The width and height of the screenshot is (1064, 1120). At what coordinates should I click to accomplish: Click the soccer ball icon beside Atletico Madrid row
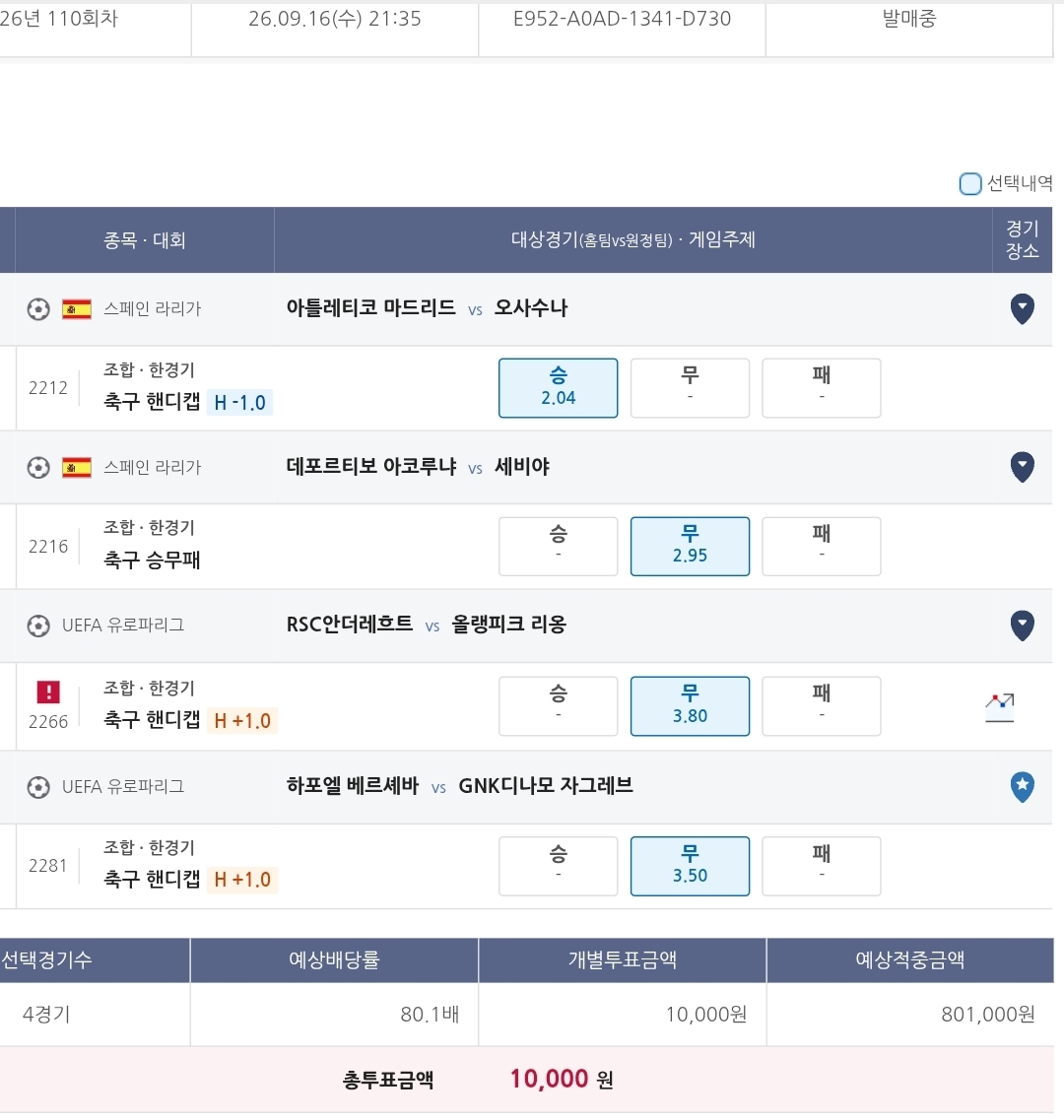click(x=37, y=309)
